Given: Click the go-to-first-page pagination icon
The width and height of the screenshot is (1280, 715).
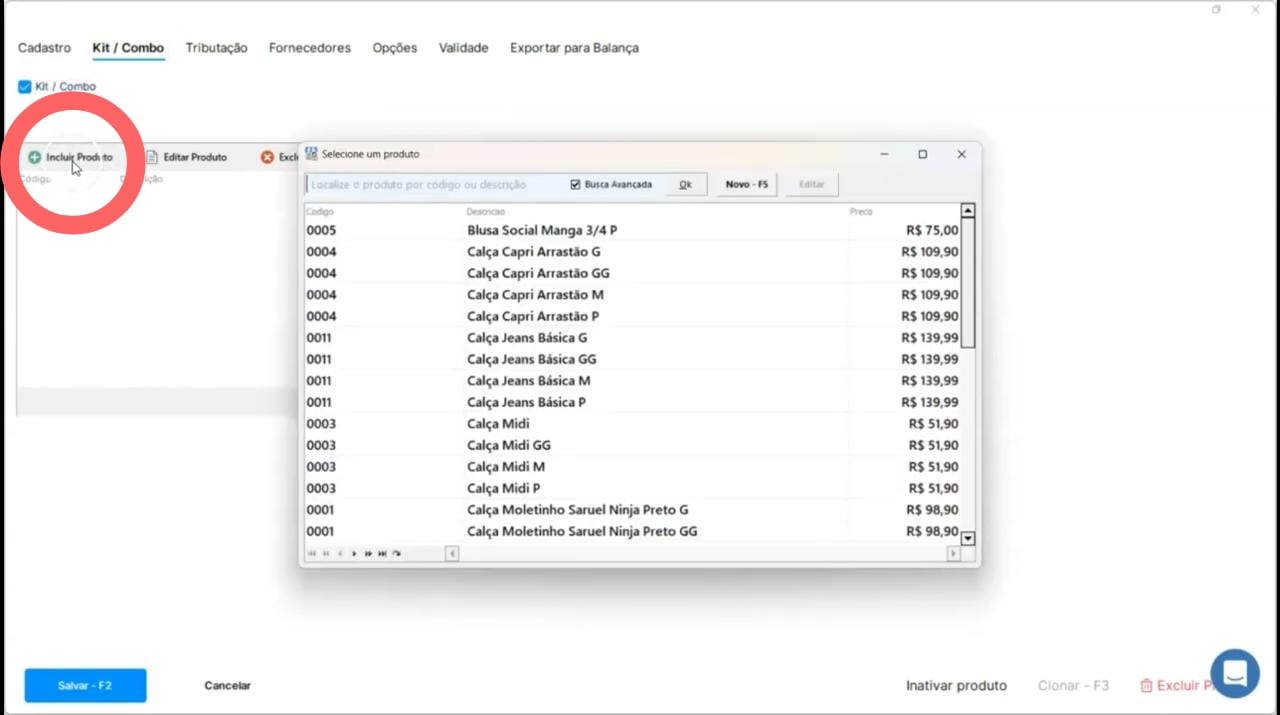Looking at the screenshot, I should point(312,553).
